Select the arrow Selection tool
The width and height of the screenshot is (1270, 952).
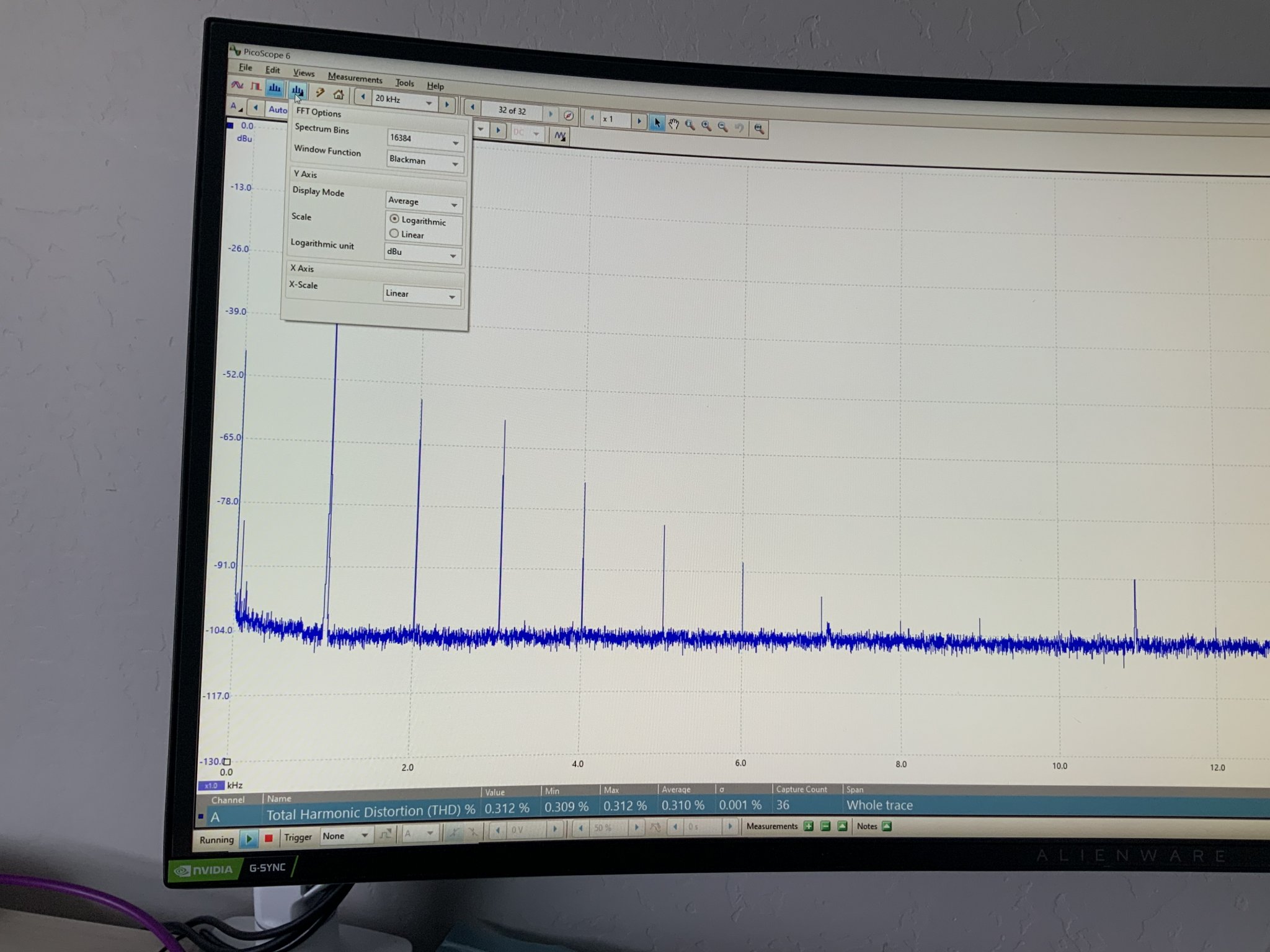coord(657,122)
